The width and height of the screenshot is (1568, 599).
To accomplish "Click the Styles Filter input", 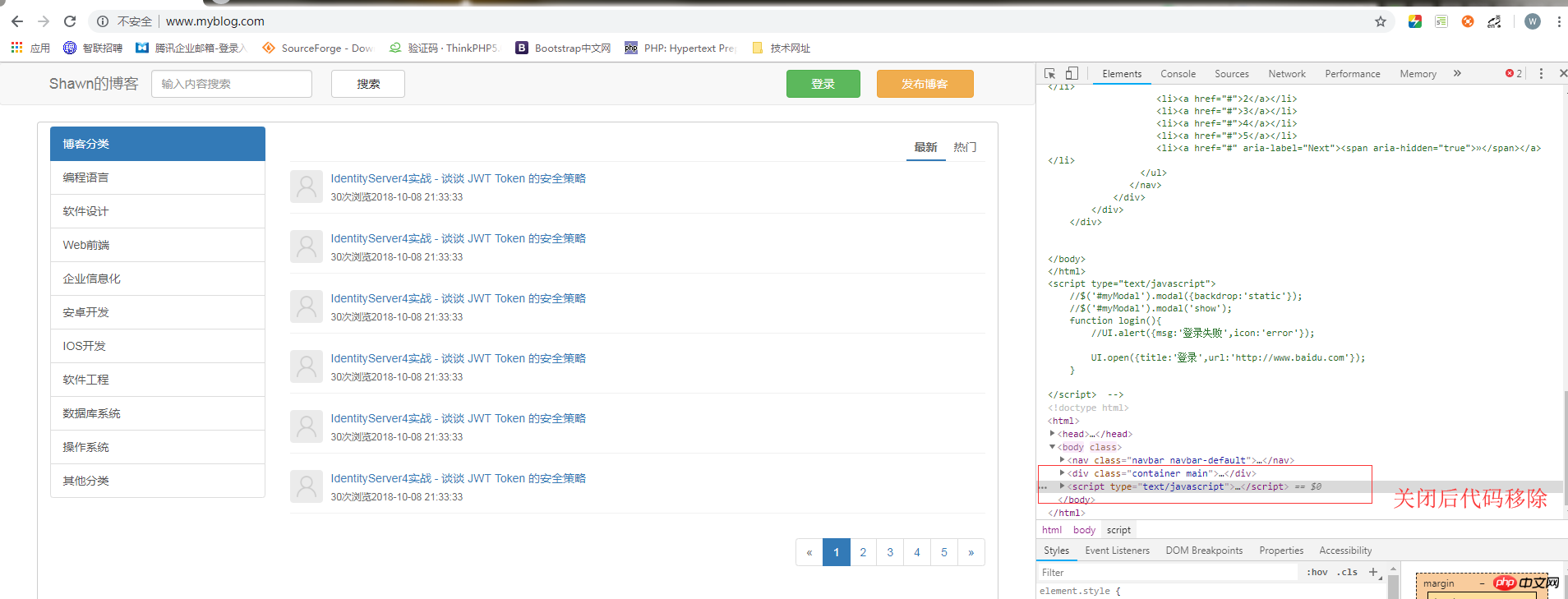I will (1167, 573).
